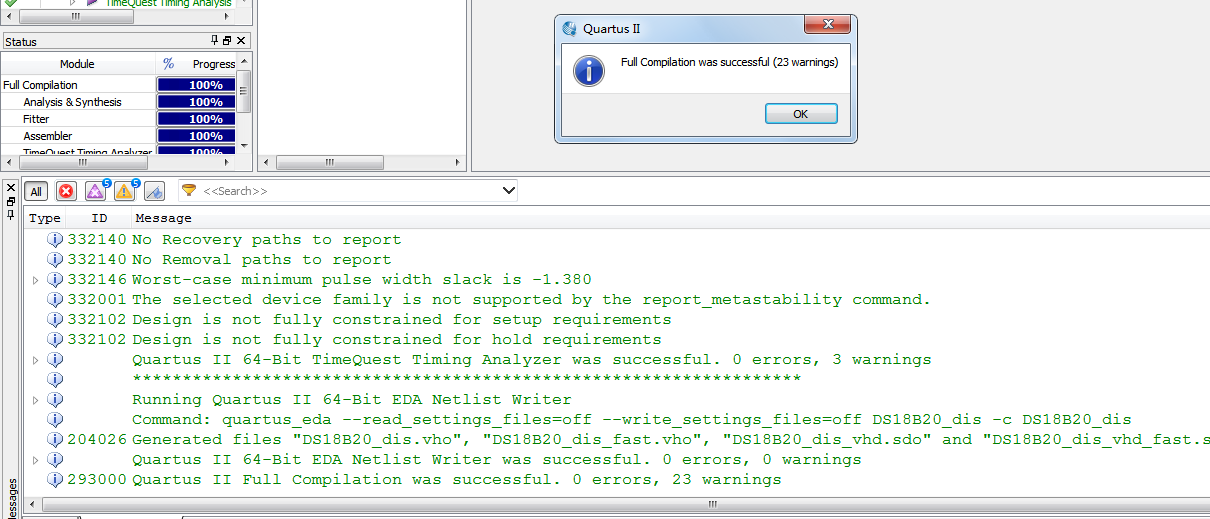Screen dimensions: 1210x519
Task: Click Full Compilation progress bar
Action: [x=196, y=85]
